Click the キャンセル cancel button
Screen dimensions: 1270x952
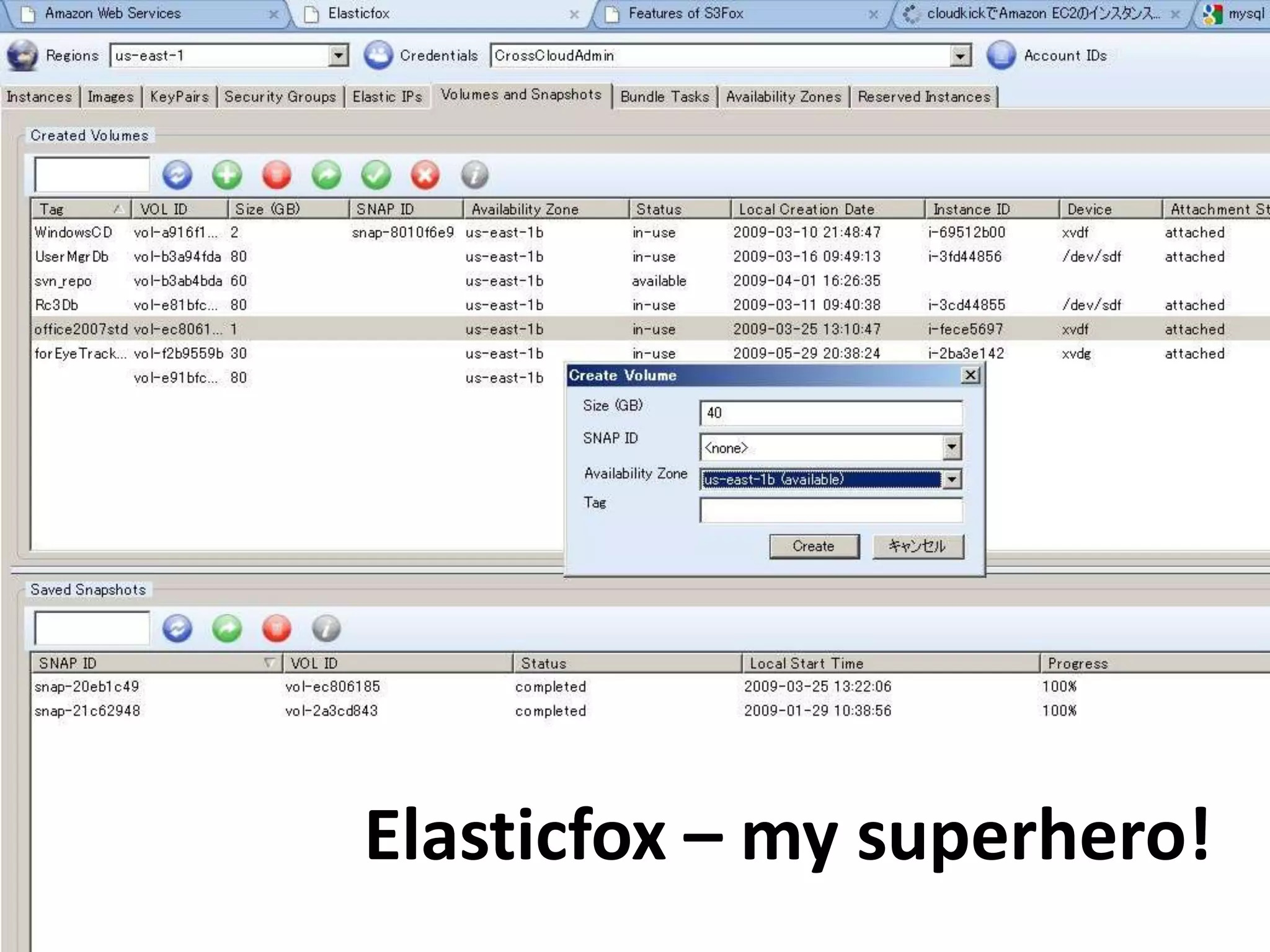pos(918,546)
